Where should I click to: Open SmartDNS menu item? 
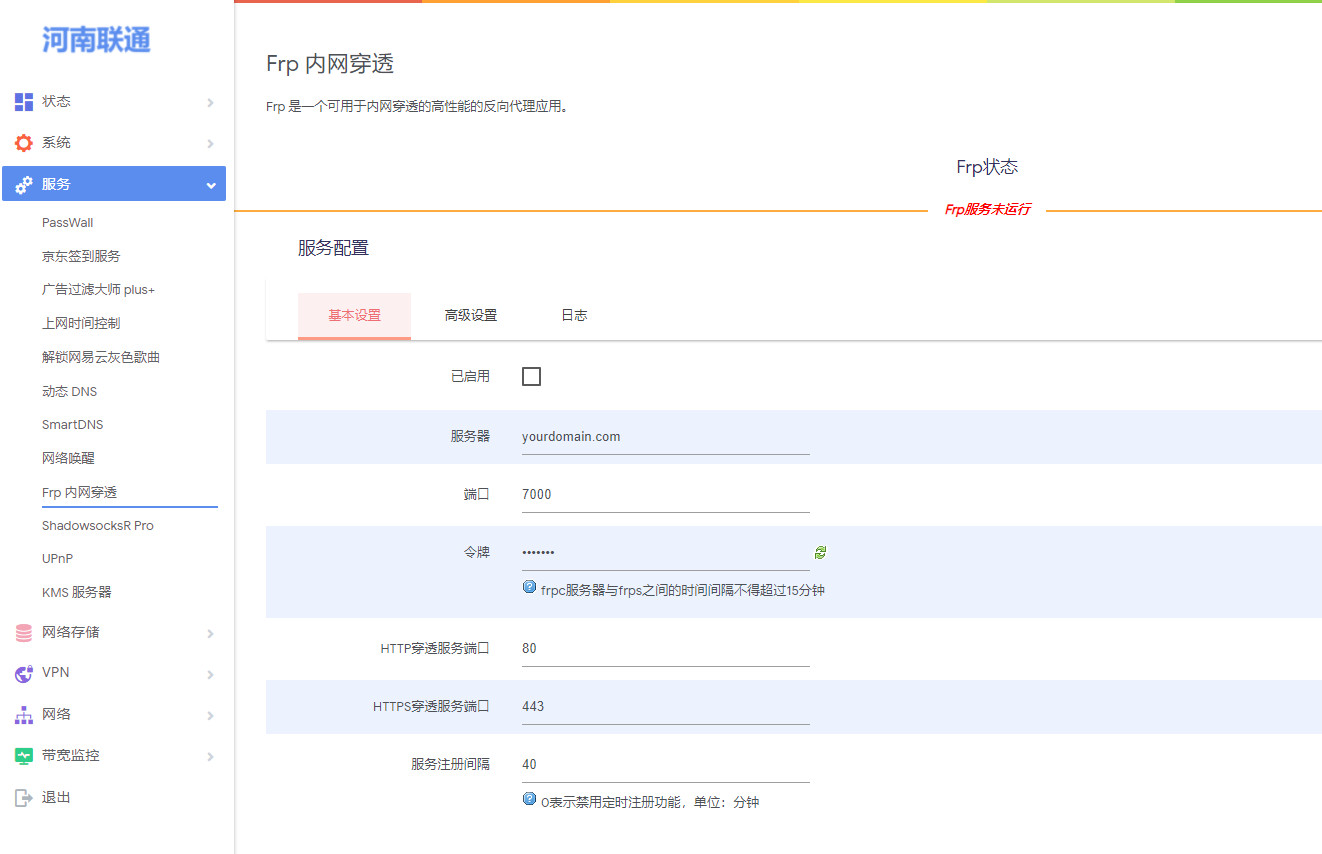(x=73, y=425)
